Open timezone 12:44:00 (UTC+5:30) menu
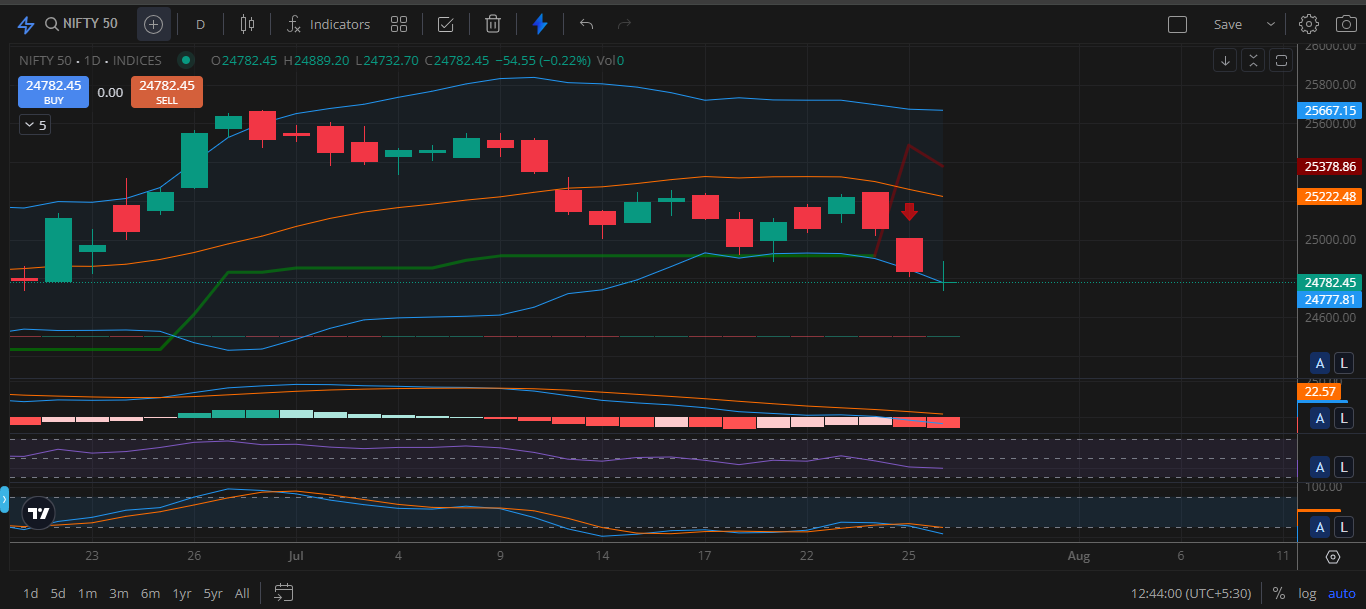Viewport: 1366px width, 609px height. tap(1191, 593)
